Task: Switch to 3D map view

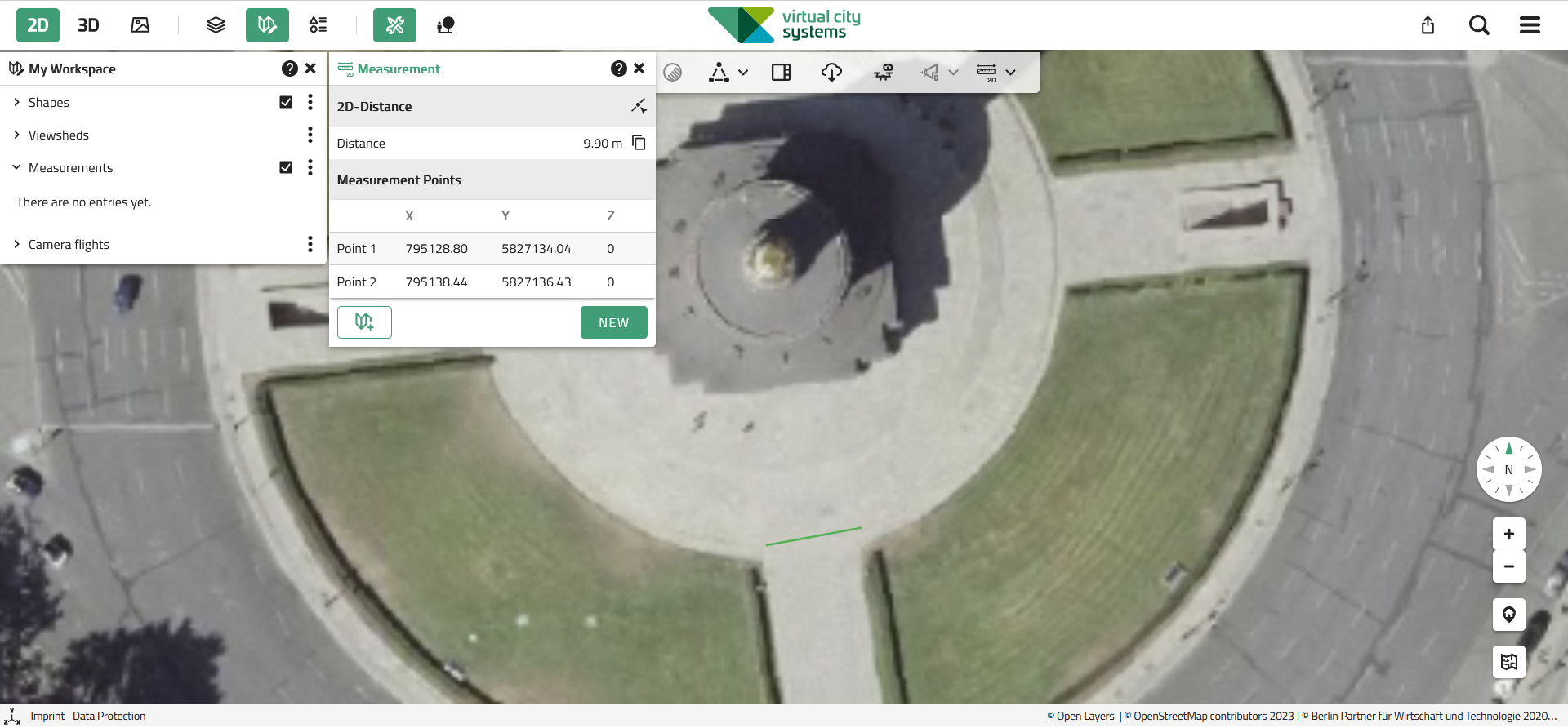Action: pos(88,25)
